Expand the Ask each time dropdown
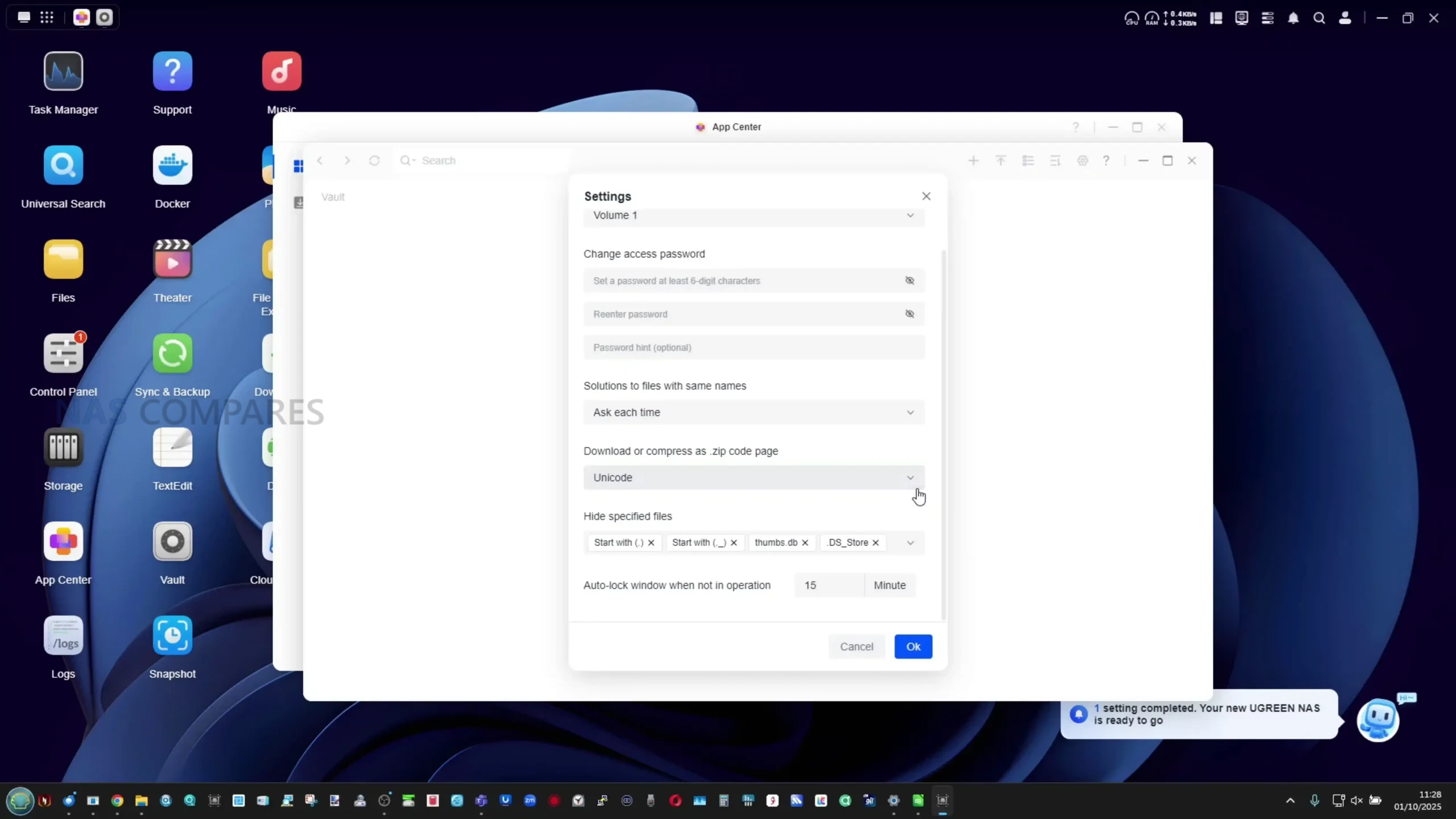This screenshot has height=819, width=1456. pos(754,412)
